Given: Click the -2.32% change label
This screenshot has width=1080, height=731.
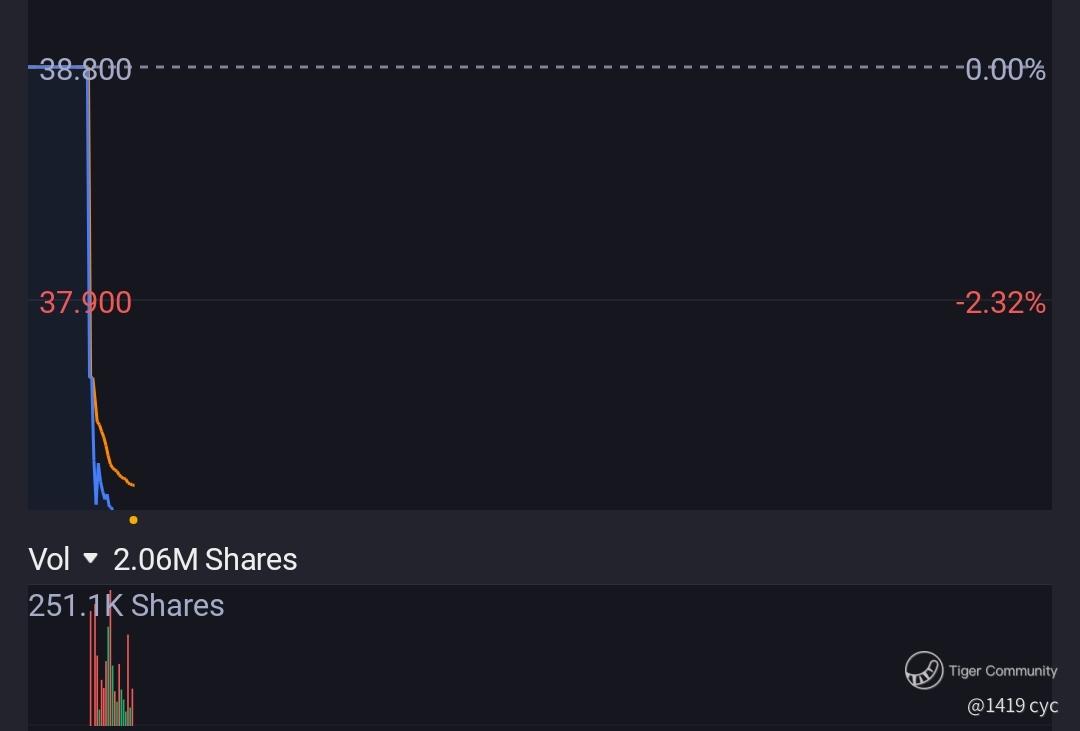Looking at the screenshot, I should (x=1000, y=302).
